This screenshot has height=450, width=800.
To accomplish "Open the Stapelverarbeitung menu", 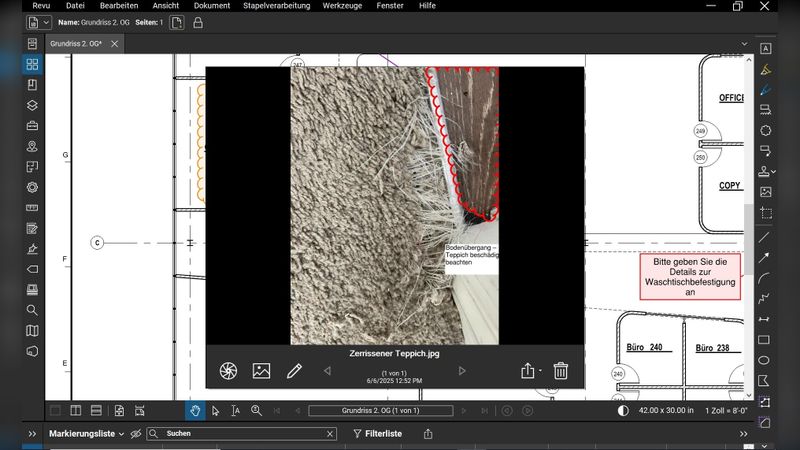I will pos(277,6).
